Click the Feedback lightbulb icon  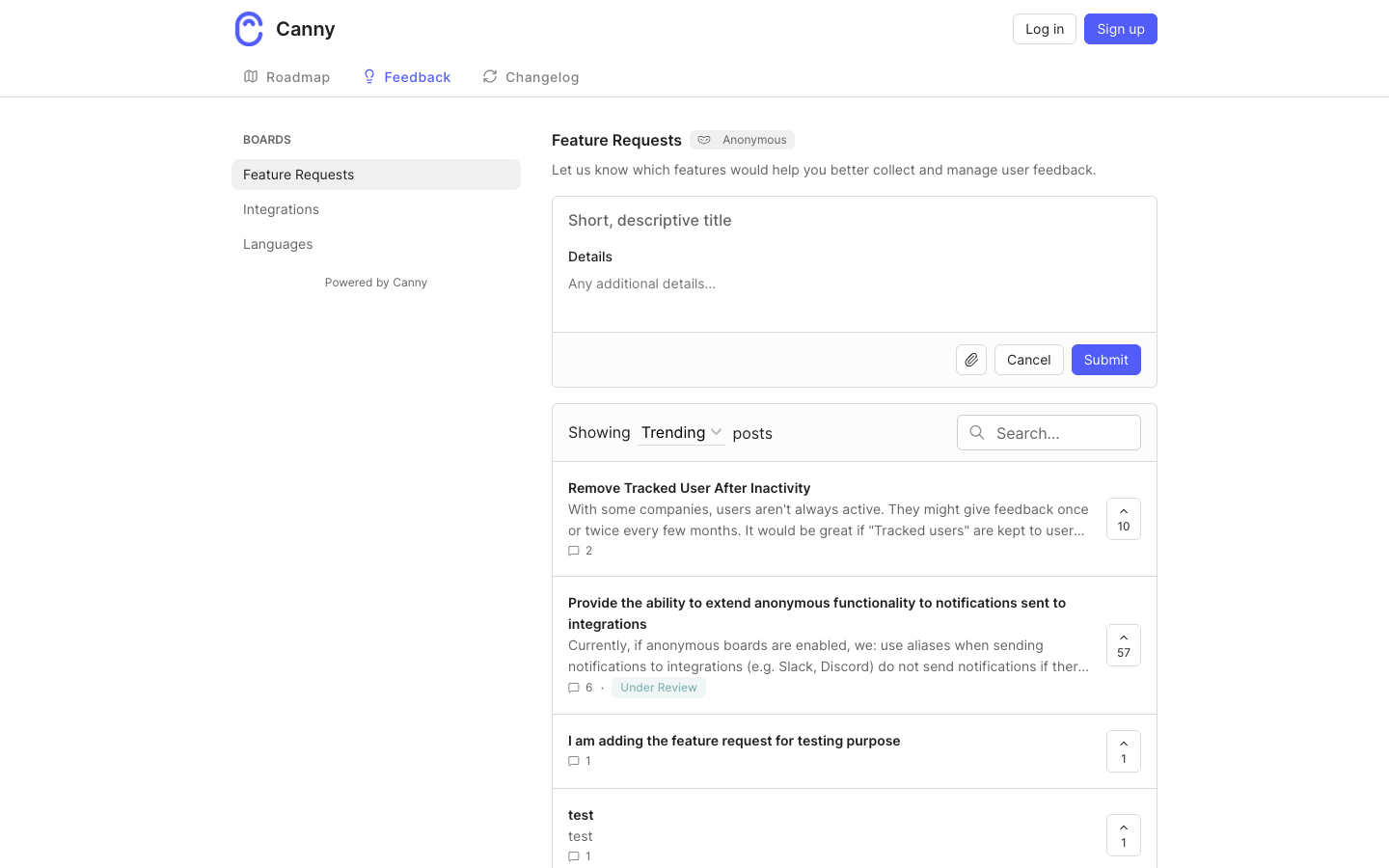coord(369,76)
